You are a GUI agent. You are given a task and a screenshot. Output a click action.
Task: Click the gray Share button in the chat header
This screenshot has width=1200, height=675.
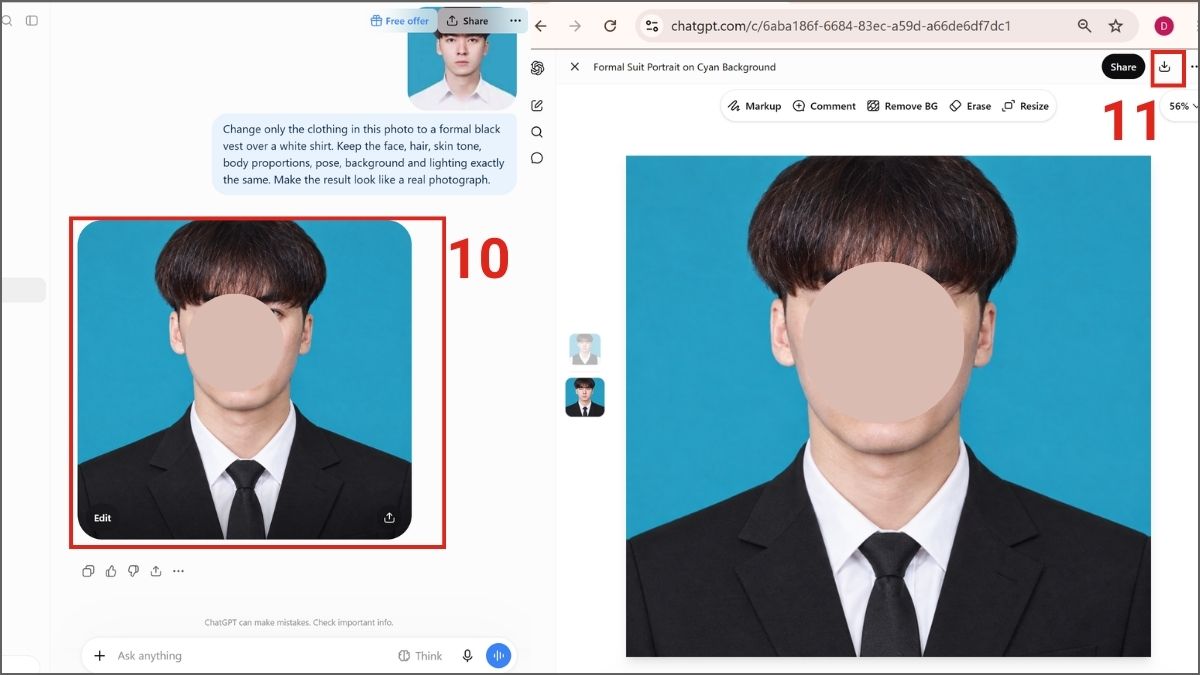(467, 20)
